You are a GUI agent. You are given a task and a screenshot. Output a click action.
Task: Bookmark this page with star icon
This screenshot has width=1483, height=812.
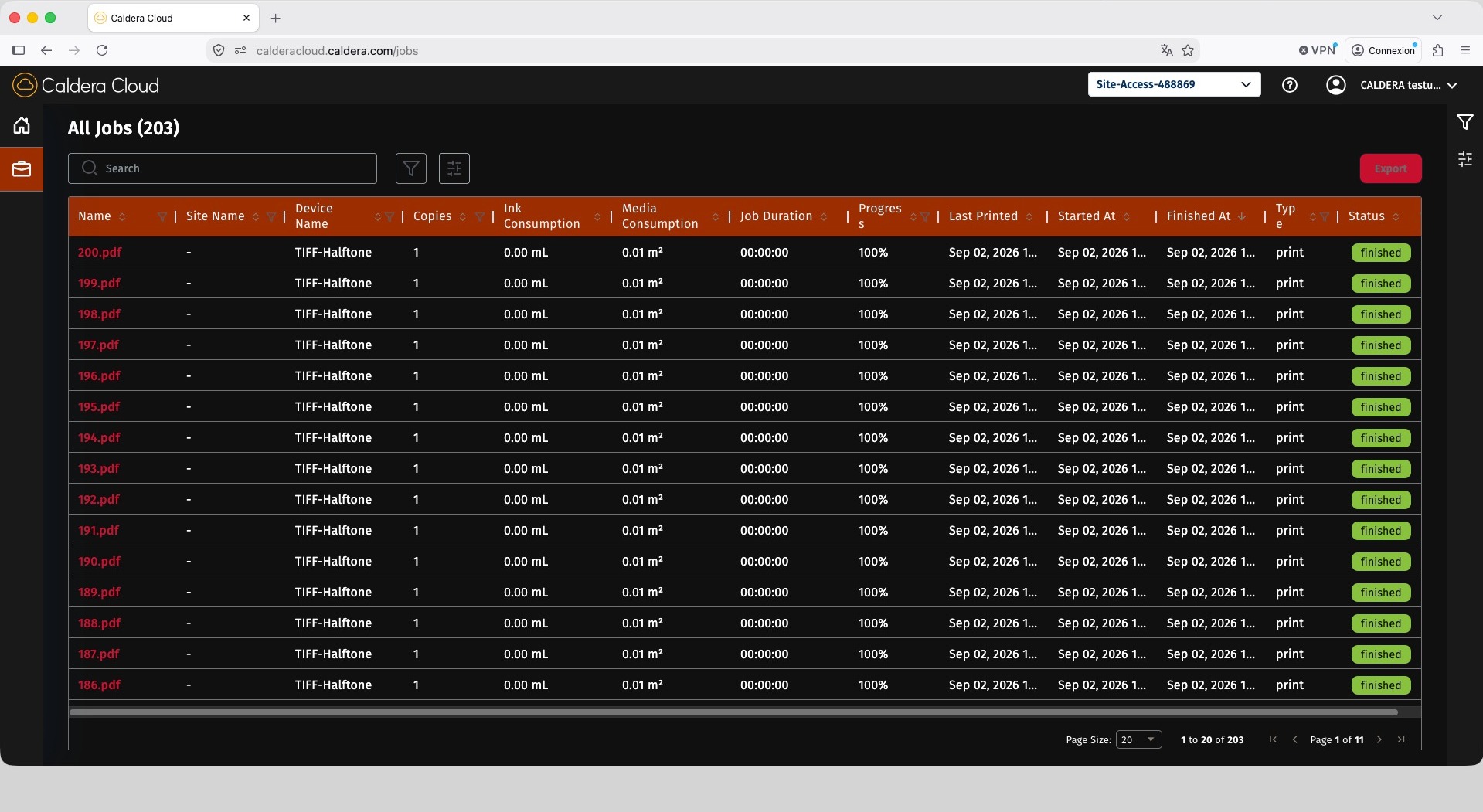tap(1188, 50)
